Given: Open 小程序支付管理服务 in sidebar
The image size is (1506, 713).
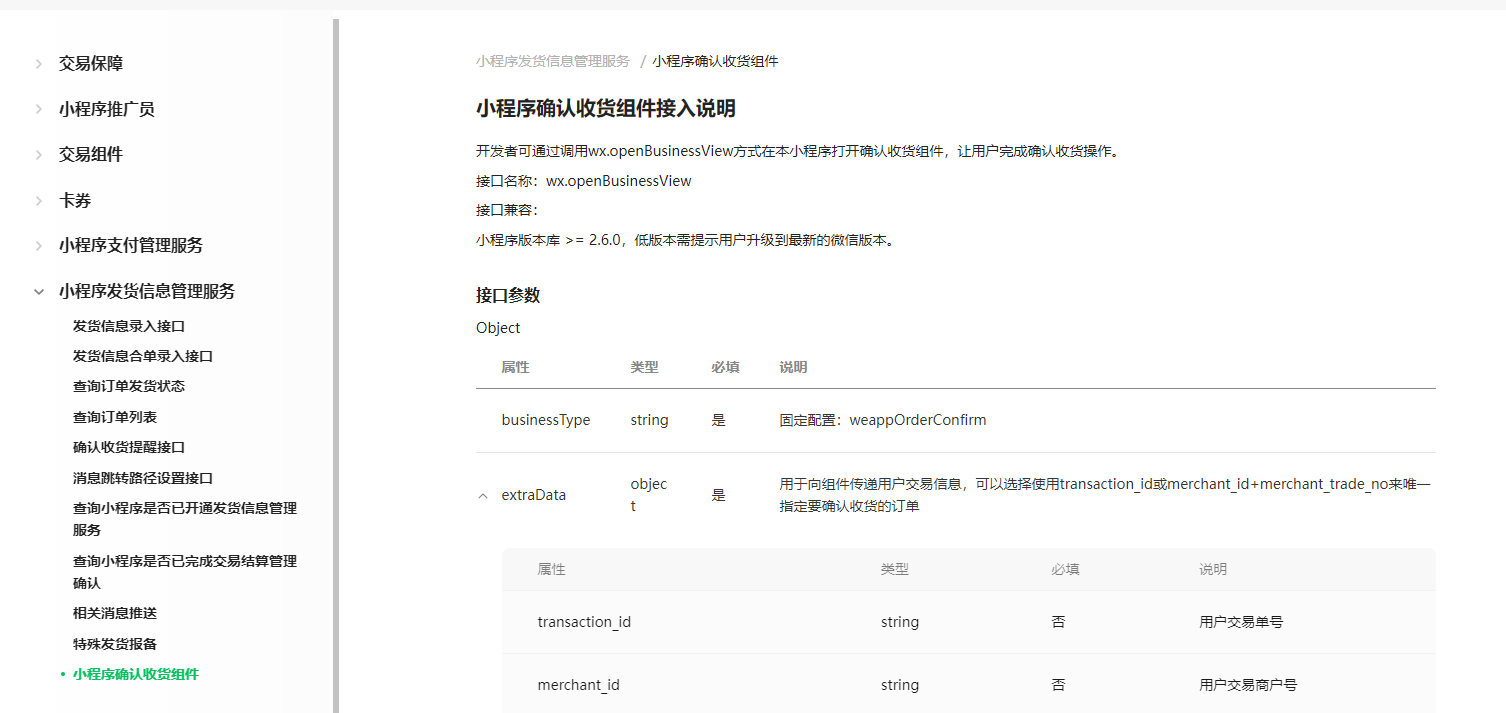Looking at the screenshot, I should click(131, 246).
